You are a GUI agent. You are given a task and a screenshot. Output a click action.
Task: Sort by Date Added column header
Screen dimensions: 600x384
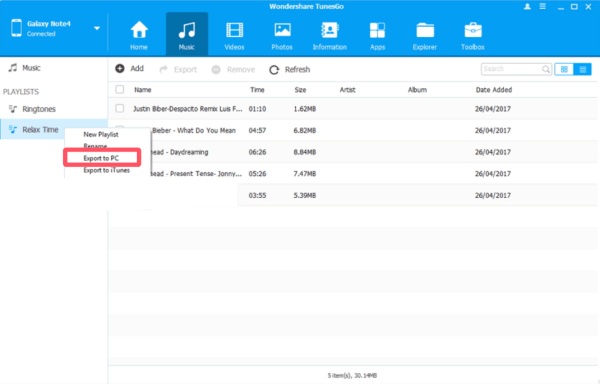[x=494, y=90]
